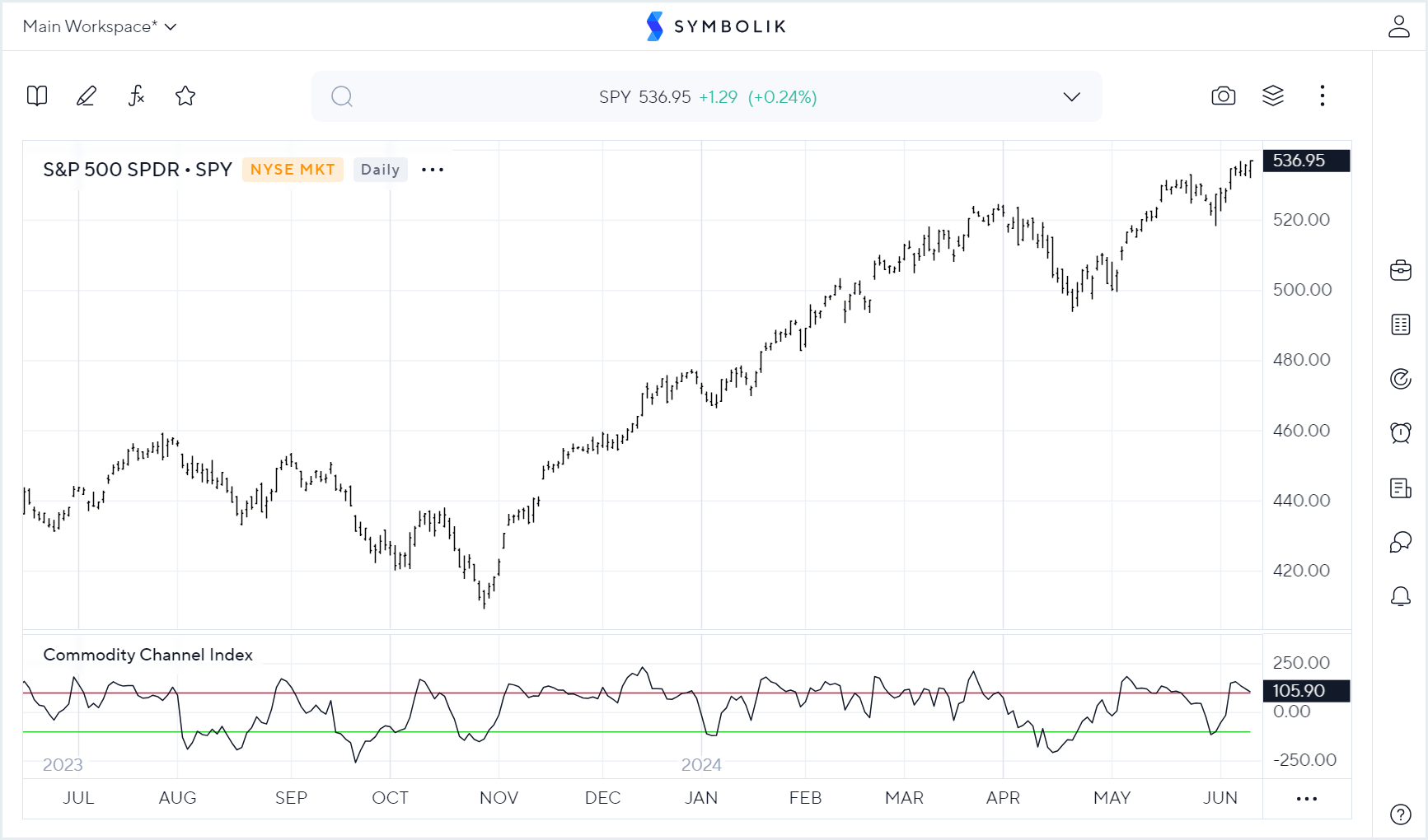This screenshot has height=840, width=1428.
Task: Click the JUN month axis label
Action: tap(1220, 798)
